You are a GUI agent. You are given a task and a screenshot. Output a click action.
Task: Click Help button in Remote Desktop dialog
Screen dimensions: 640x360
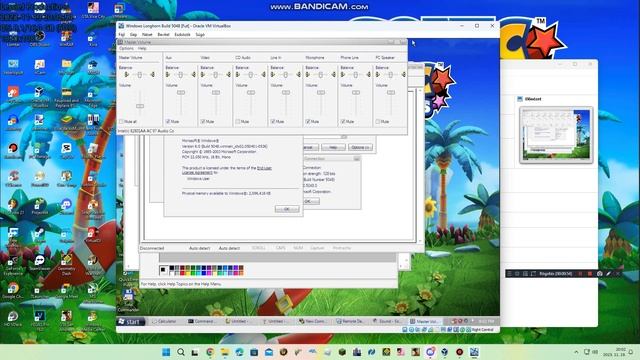tap(333, 147)
